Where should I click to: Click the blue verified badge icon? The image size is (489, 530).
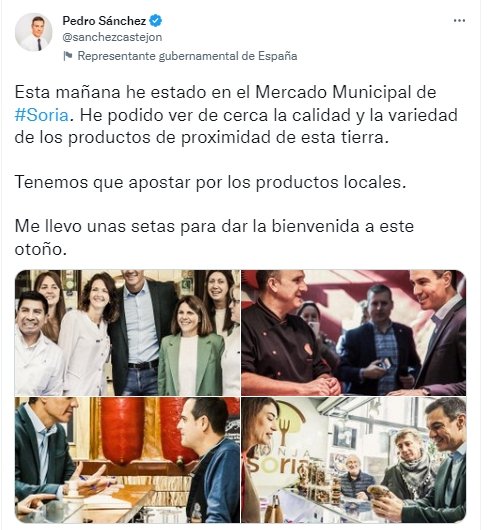155,21
